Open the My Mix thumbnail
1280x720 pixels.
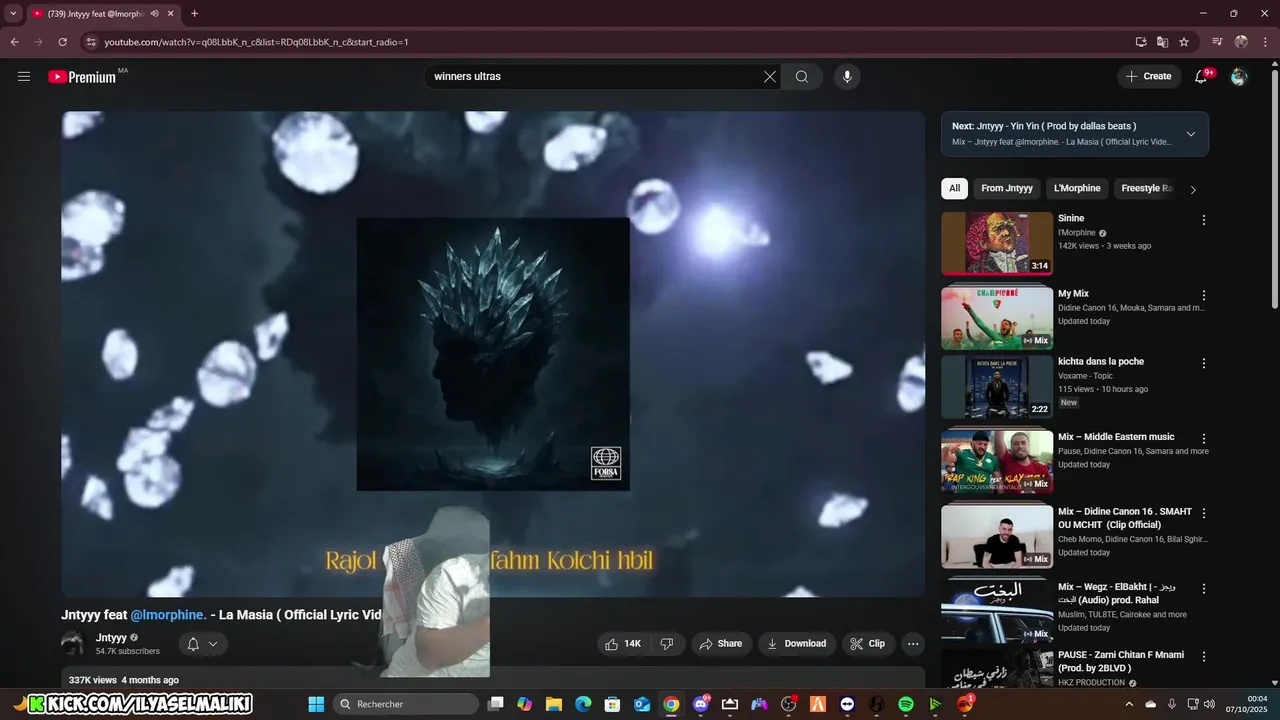(x=997, y=318)
